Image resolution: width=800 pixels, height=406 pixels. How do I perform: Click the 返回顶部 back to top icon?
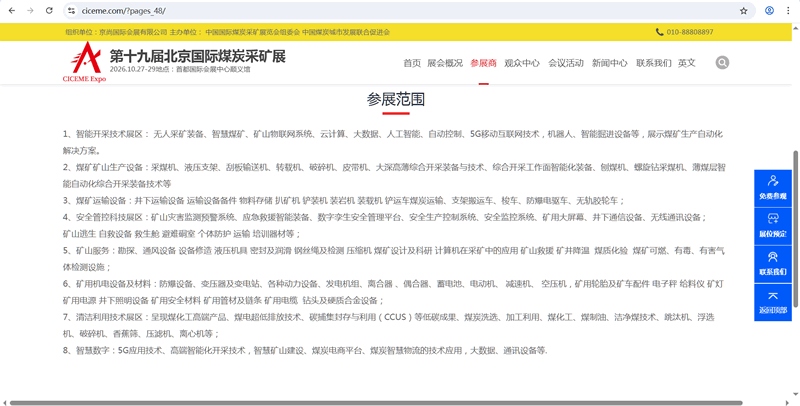(x=773, y=301)
